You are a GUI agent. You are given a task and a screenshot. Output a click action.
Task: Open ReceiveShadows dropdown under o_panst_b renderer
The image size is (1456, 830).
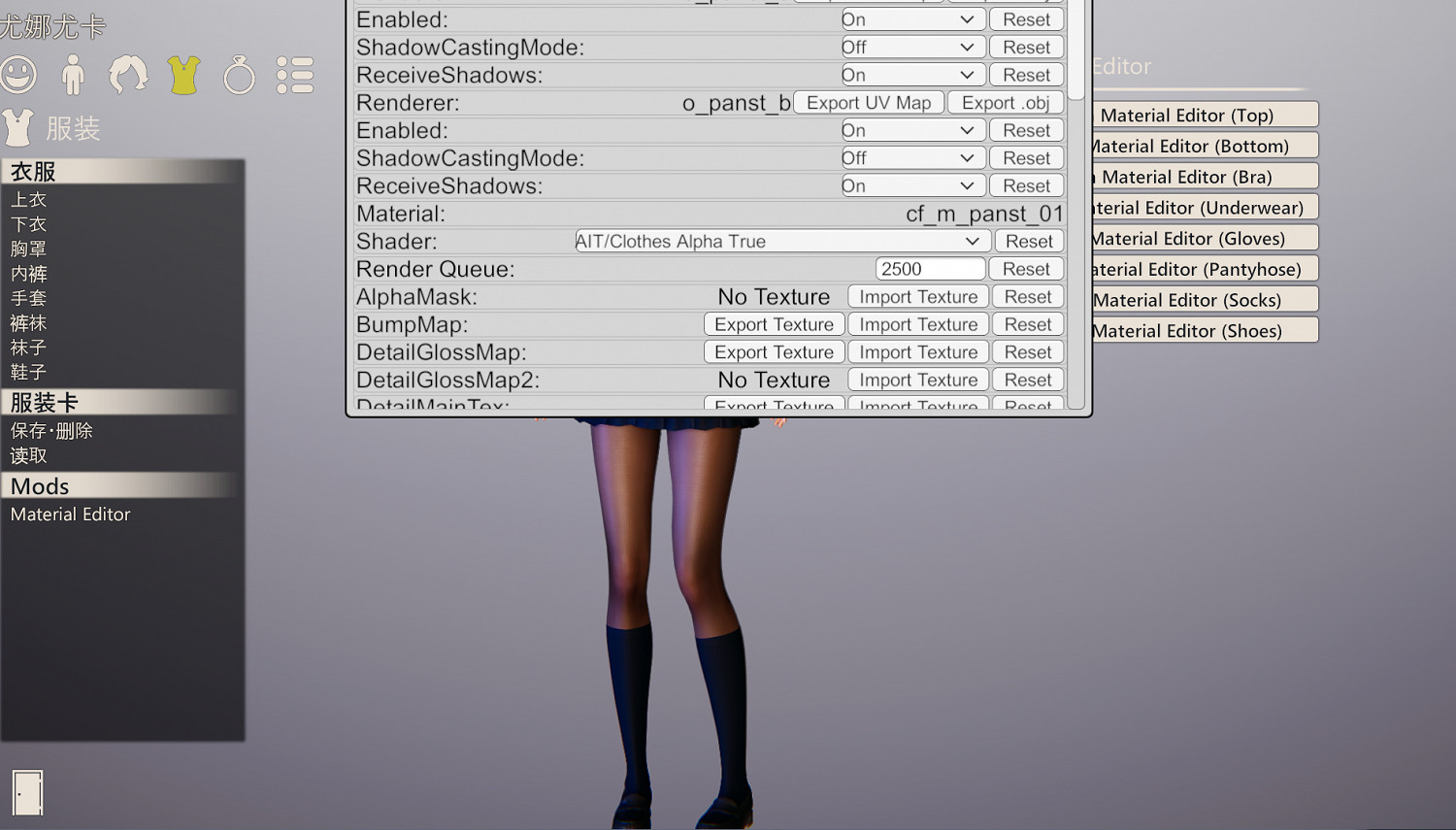(x=912, y=186)
